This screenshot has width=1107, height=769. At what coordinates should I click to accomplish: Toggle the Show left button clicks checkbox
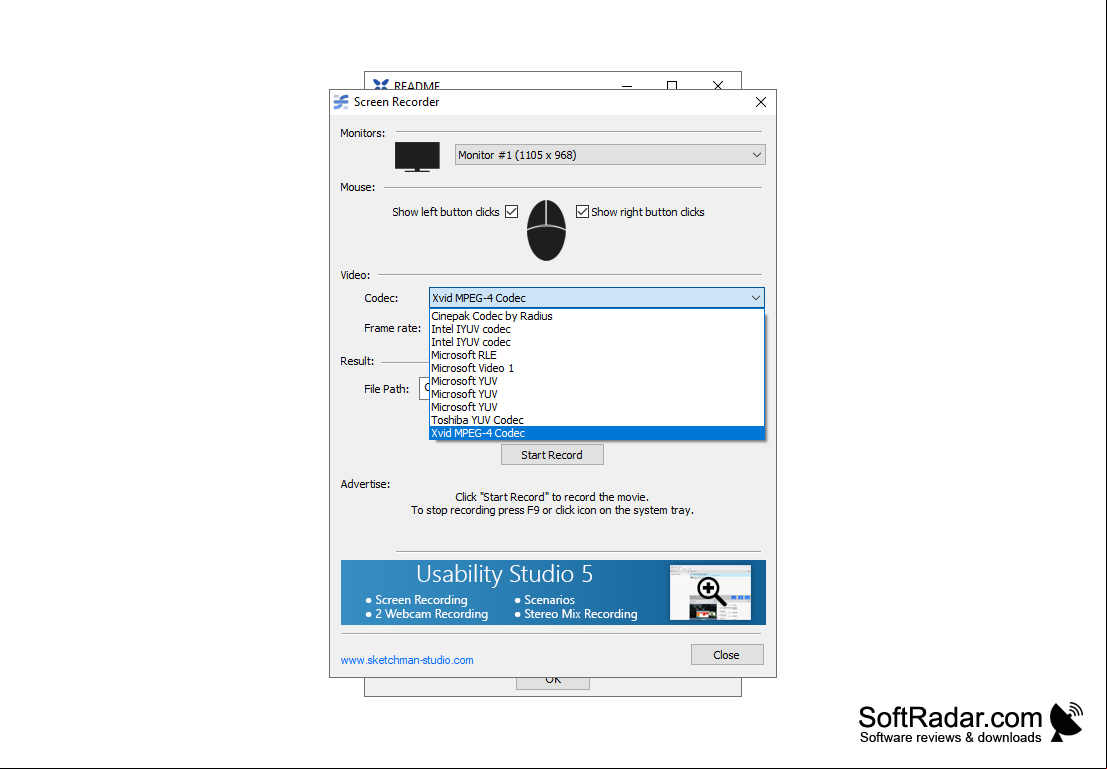[512, 212]
